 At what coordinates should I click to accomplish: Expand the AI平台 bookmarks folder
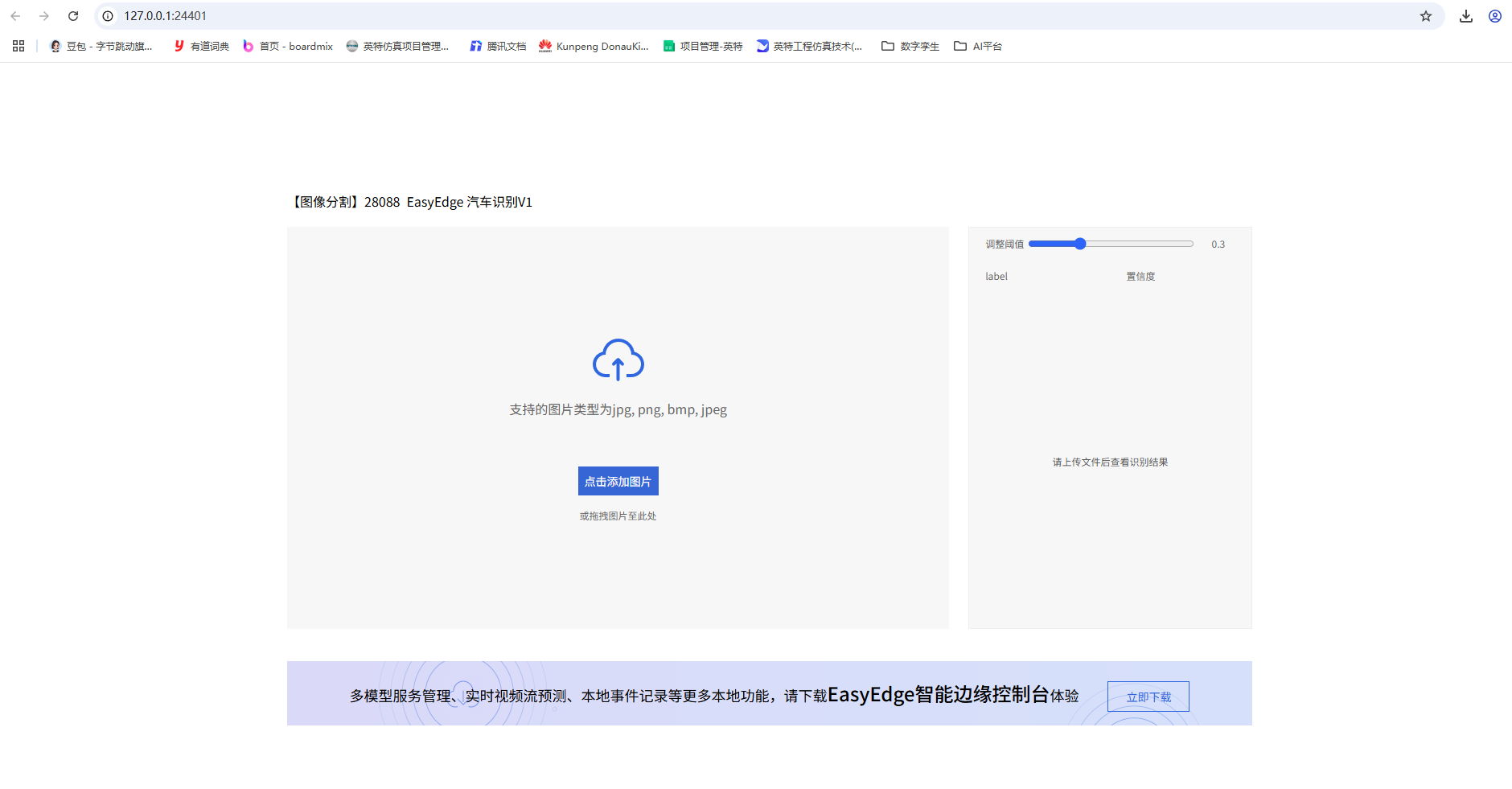(x=978, y=46)
